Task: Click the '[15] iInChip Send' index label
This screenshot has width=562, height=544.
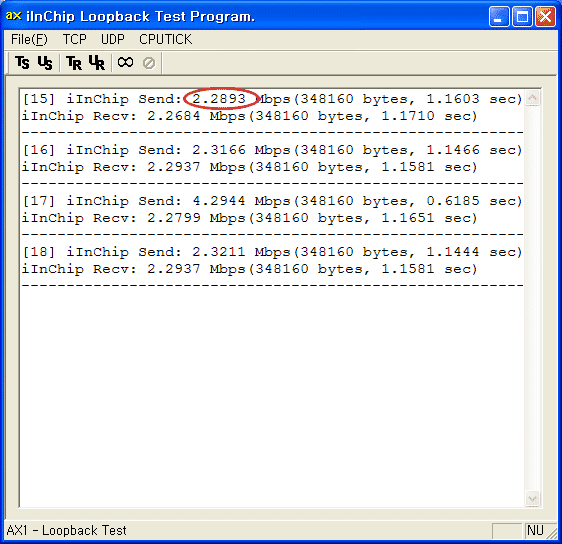Action: [102, 99]
